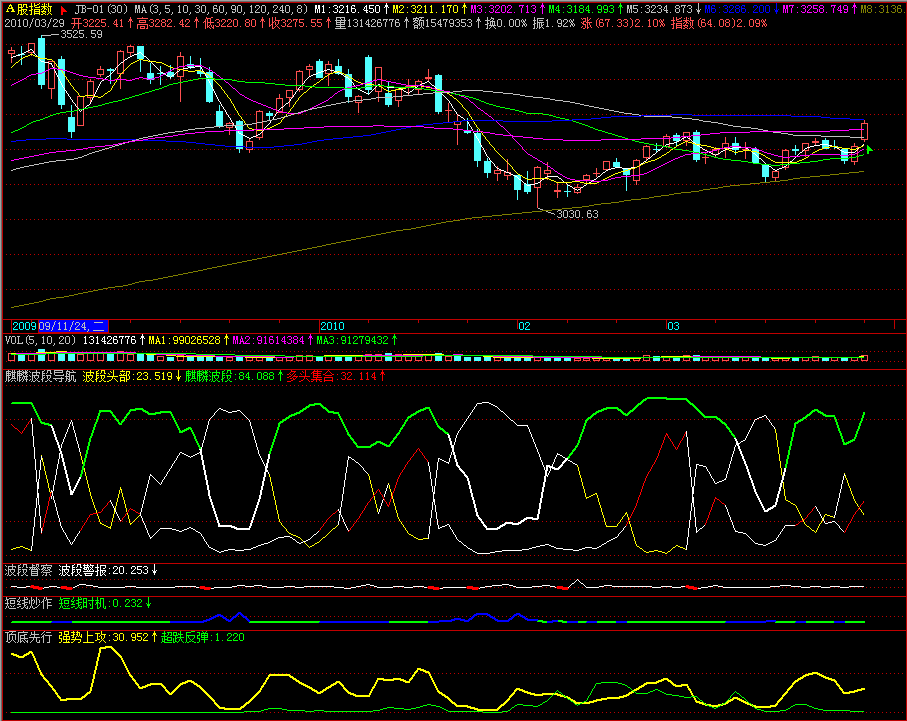This screenshot has height=721, width=907.
Task: Click the blue M6:3286.200 value
Action: tap(738, 10)
